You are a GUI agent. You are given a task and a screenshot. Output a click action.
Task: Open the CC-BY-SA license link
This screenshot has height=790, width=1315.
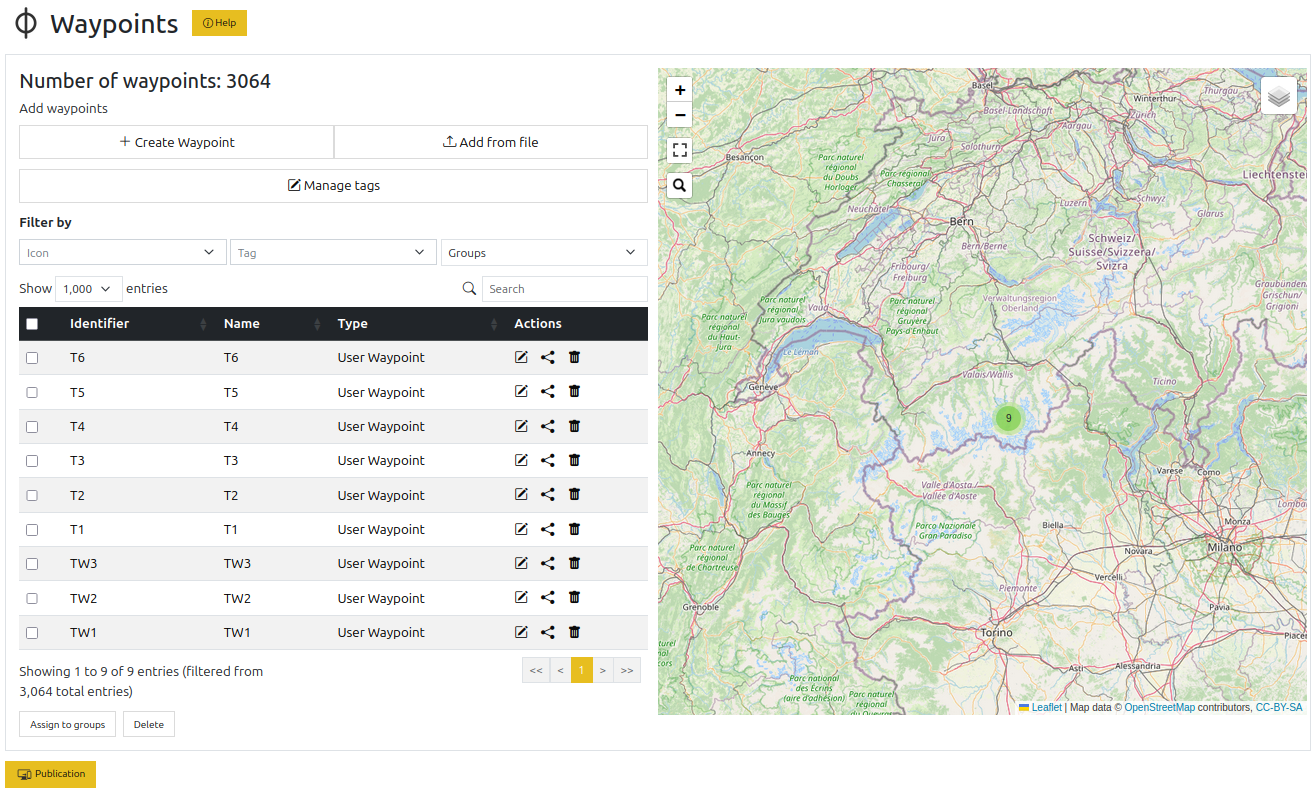click(x=1279, y=707)
